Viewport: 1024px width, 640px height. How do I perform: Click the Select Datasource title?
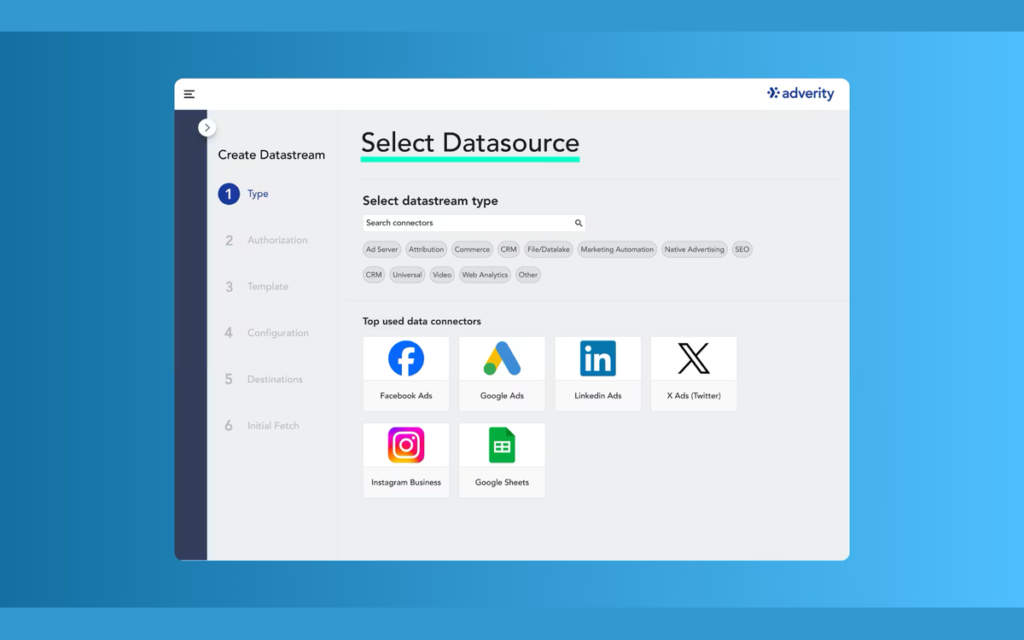(x=470, y=143)
